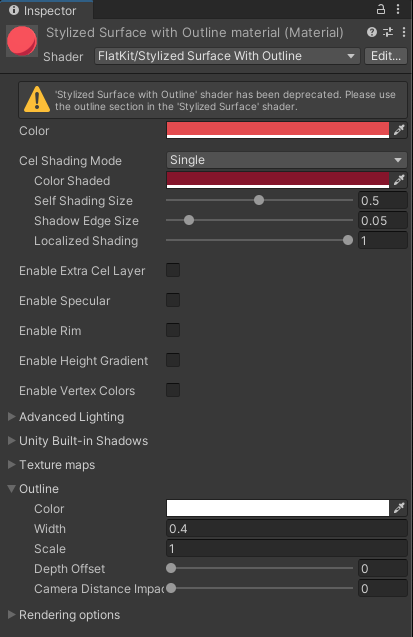This screenshot has width=413, height=637.
Task: Check Enable Height Gradient box
Action: pos(173,360)
